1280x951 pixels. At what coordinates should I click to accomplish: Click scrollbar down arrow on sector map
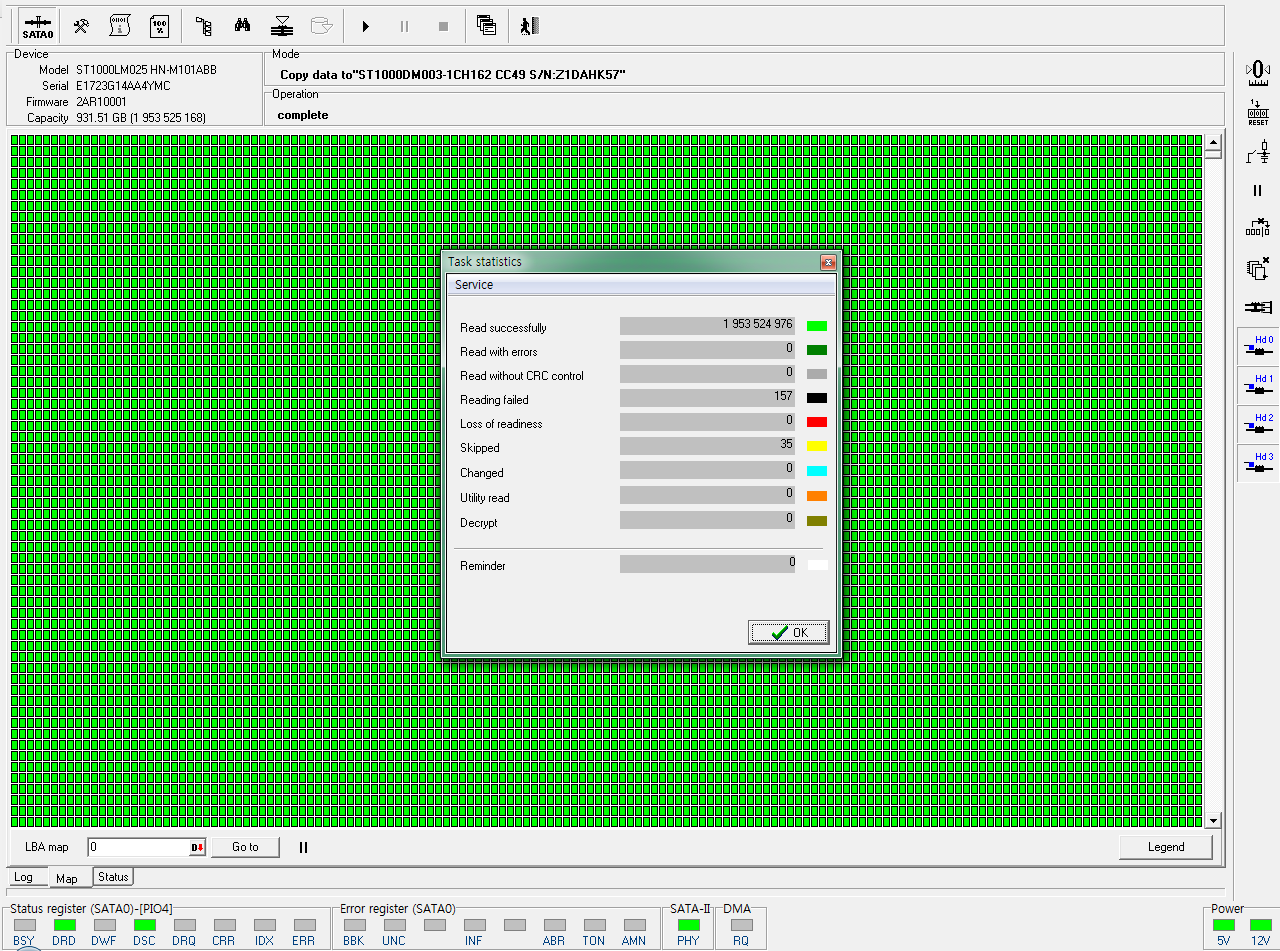[1214, 821]
